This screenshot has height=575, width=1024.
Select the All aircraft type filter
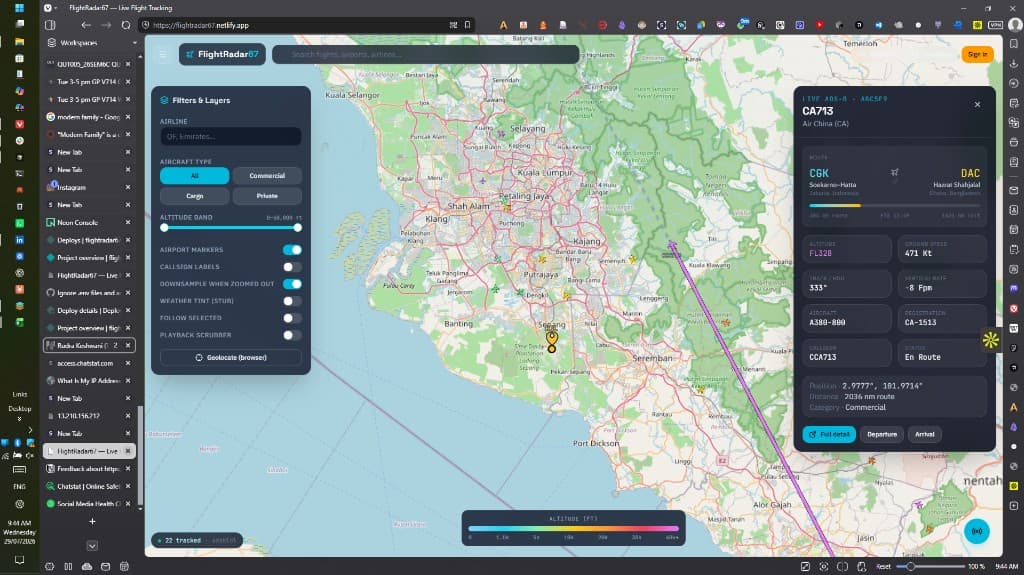195,176
